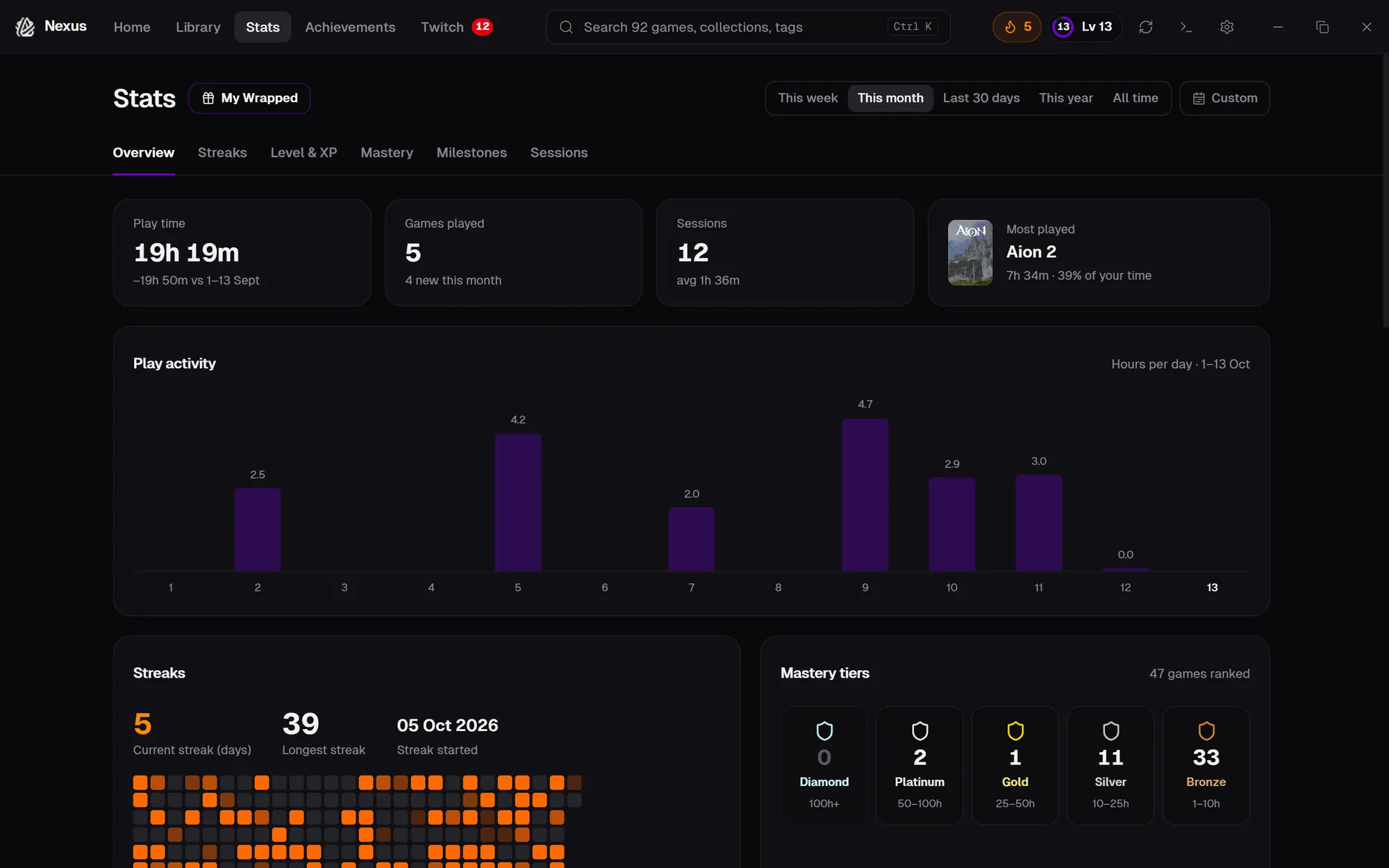Click the search magnifier icon
The width and height of the screenshot is (1389, 868).
566,27
